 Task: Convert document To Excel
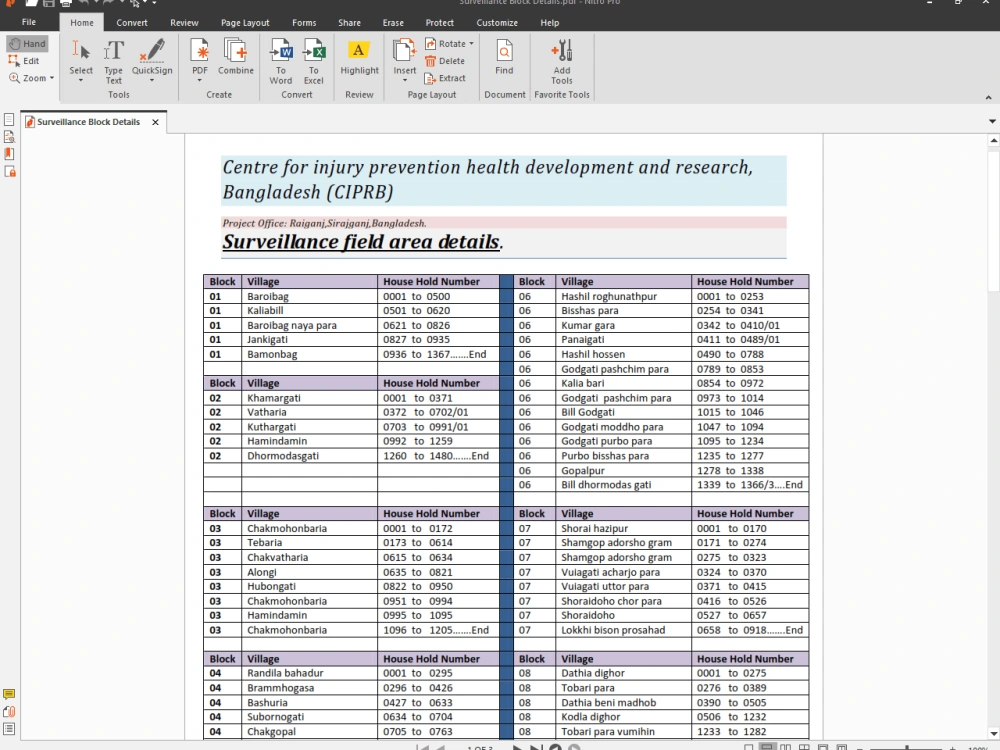click(x=313, y=61)
